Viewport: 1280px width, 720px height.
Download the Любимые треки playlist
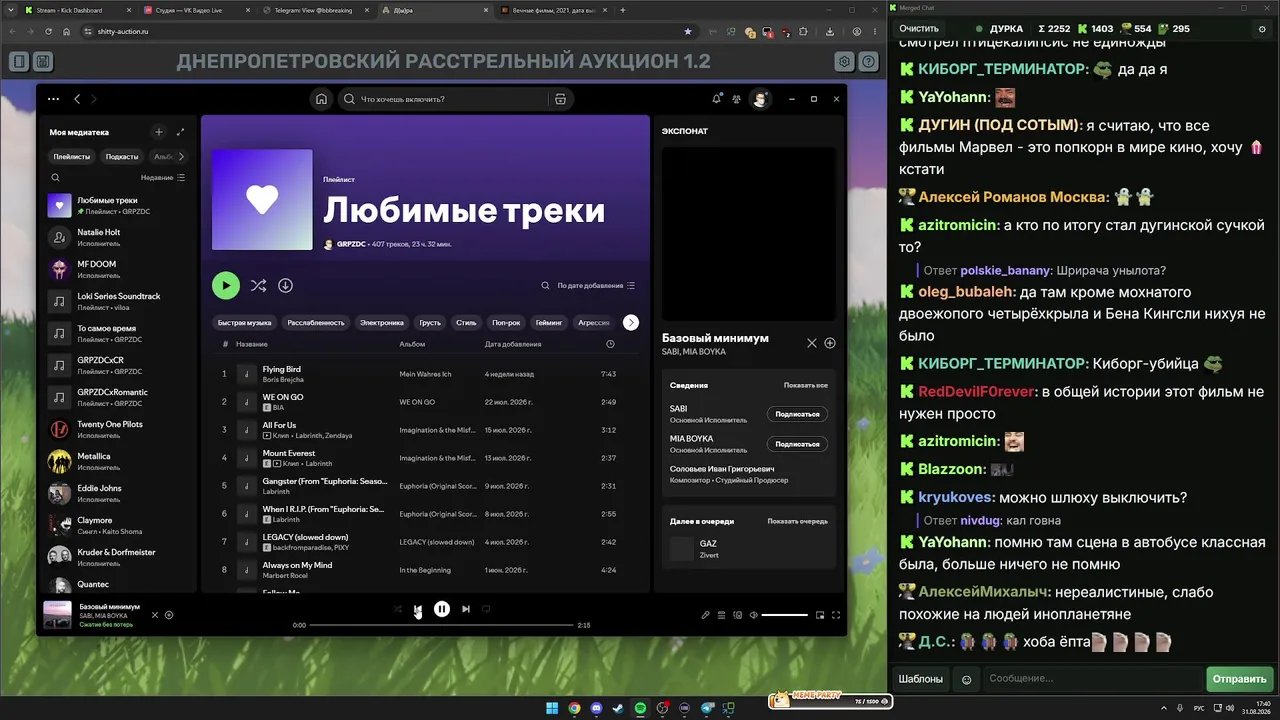(285, 285)
